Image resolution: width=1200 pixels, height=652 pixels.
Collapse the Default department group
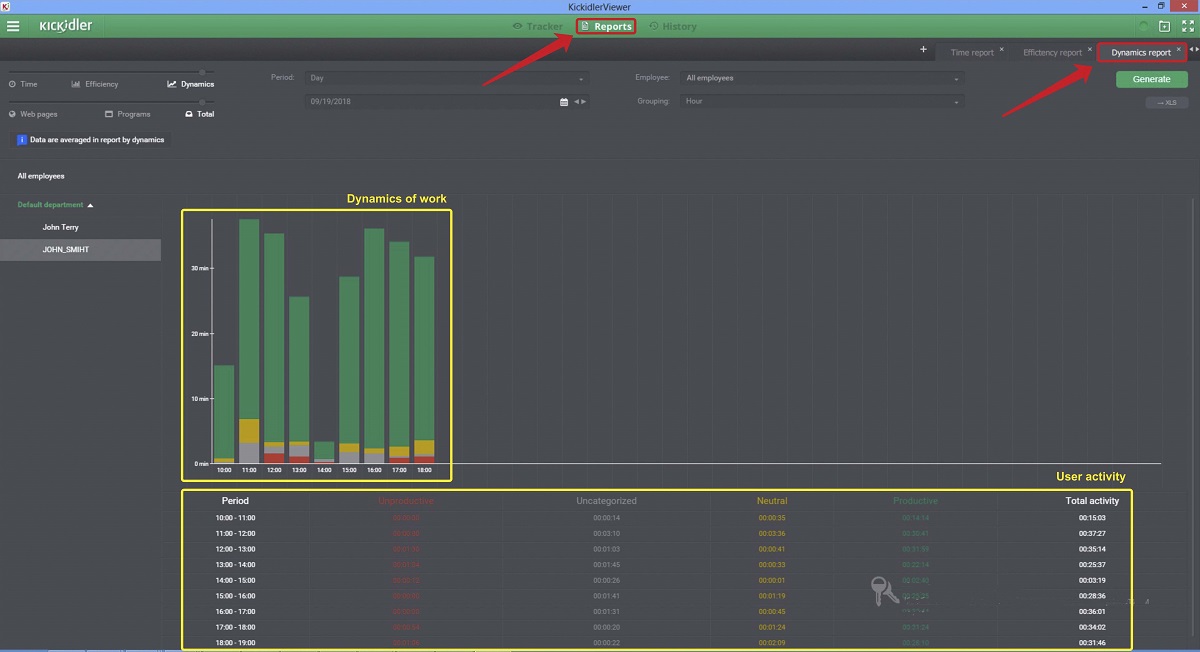coord(55,204)
